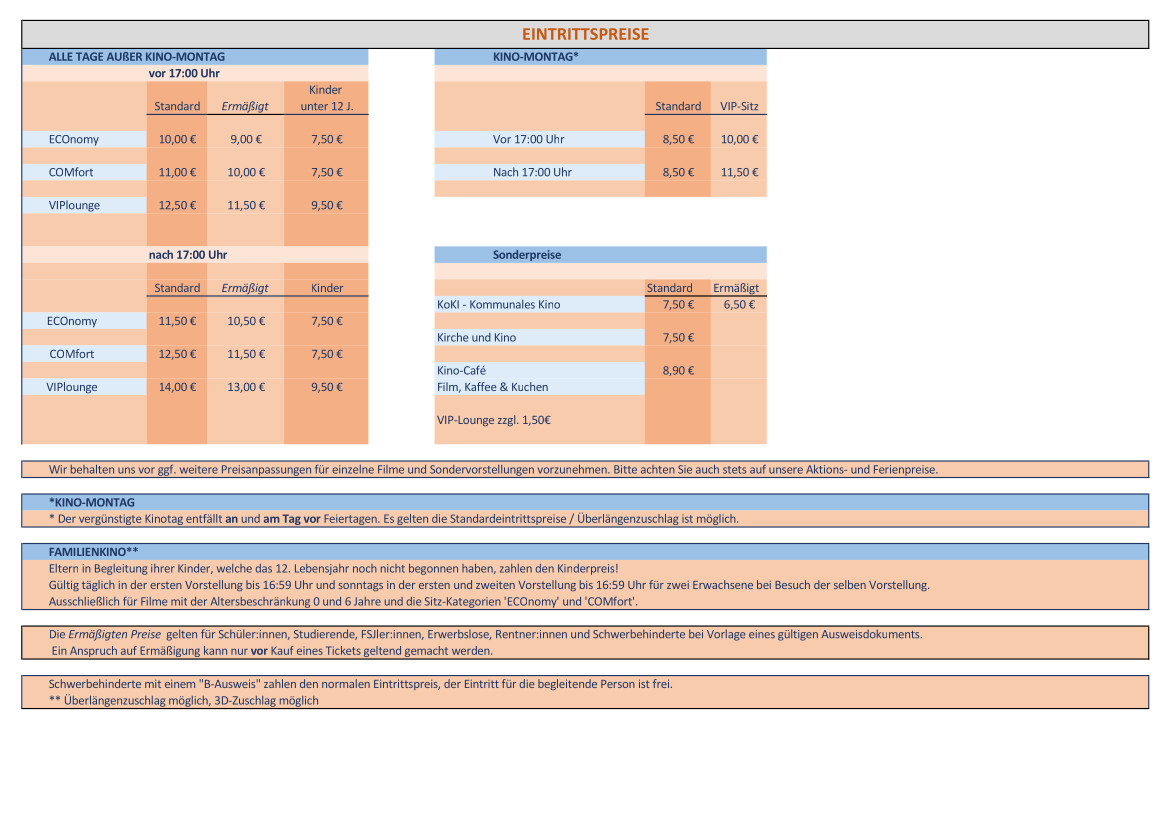Click the VIP-Lounge zzgl. 1,50€ note
The width and height of the screenshot is (1169, 826).
pos(494,420)
